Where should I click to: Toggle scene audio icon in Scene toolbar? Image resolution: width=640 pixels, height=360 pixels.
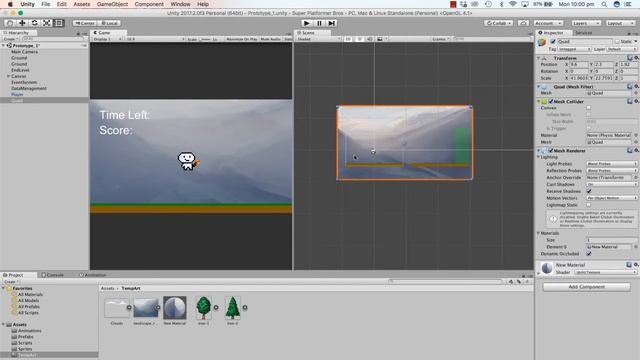coord(369,39)
